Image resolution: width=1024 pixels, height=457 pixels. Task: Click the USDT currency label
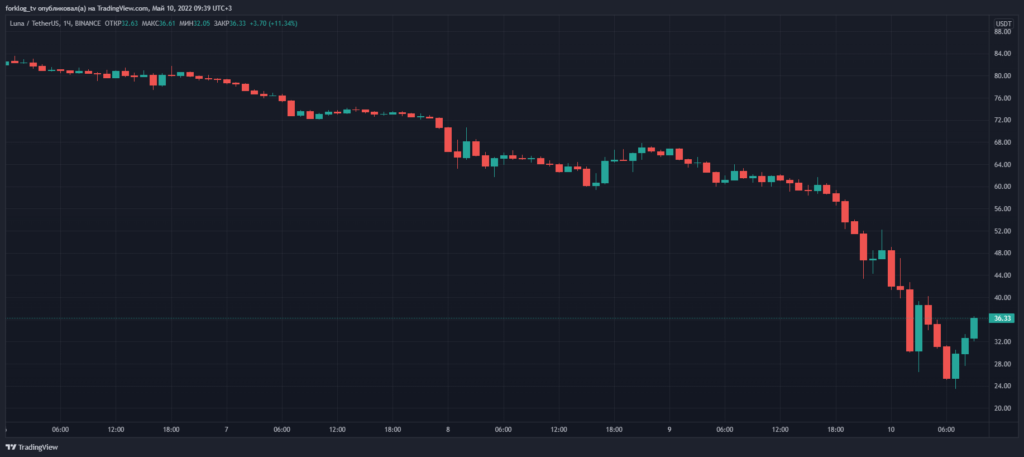(1003, 21)
